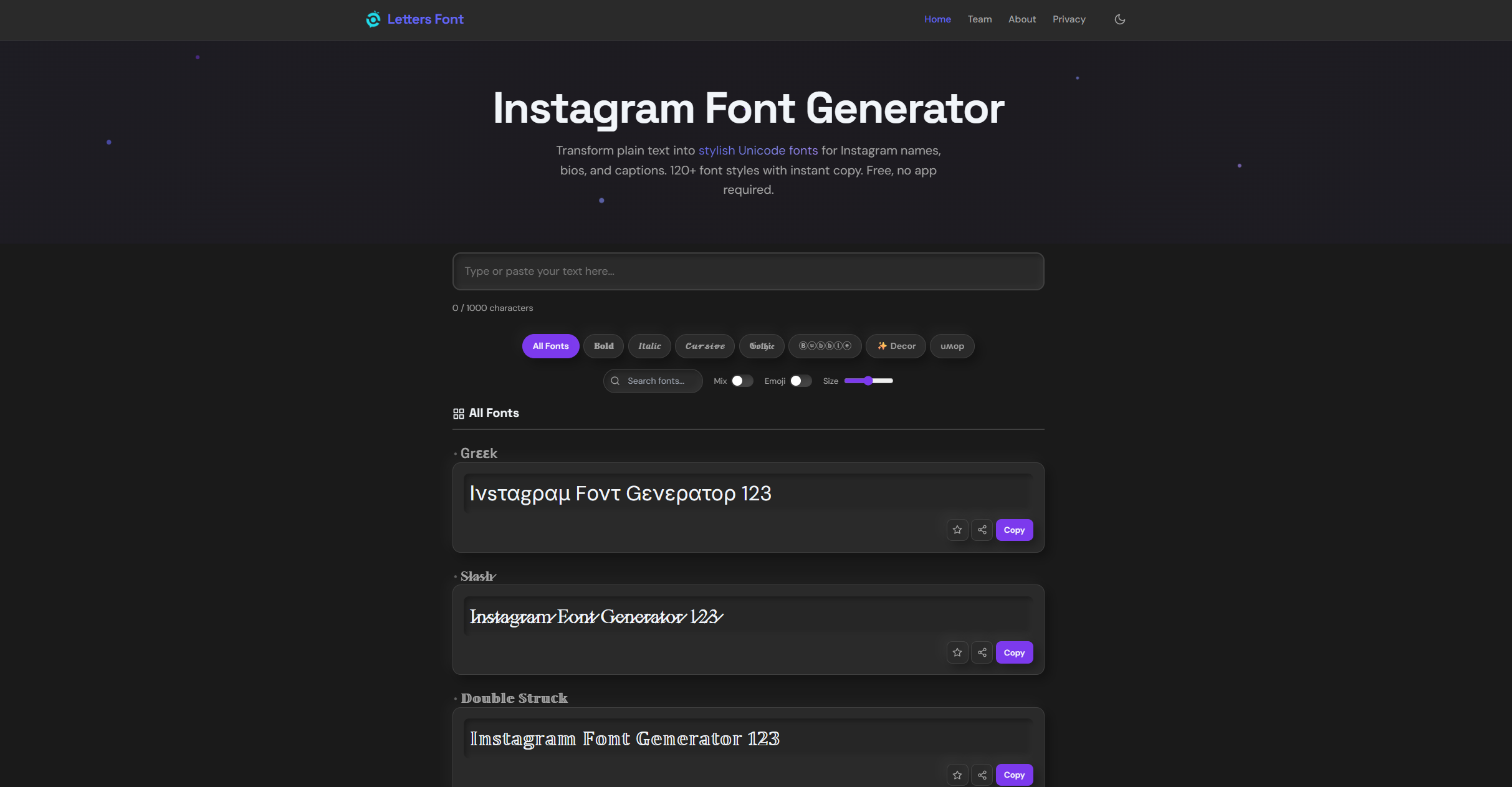Viewport: 1512px width, 787px height.
Task: Favorite the Double Struck font
Action: pyautogui.click(x=957, y=775)
